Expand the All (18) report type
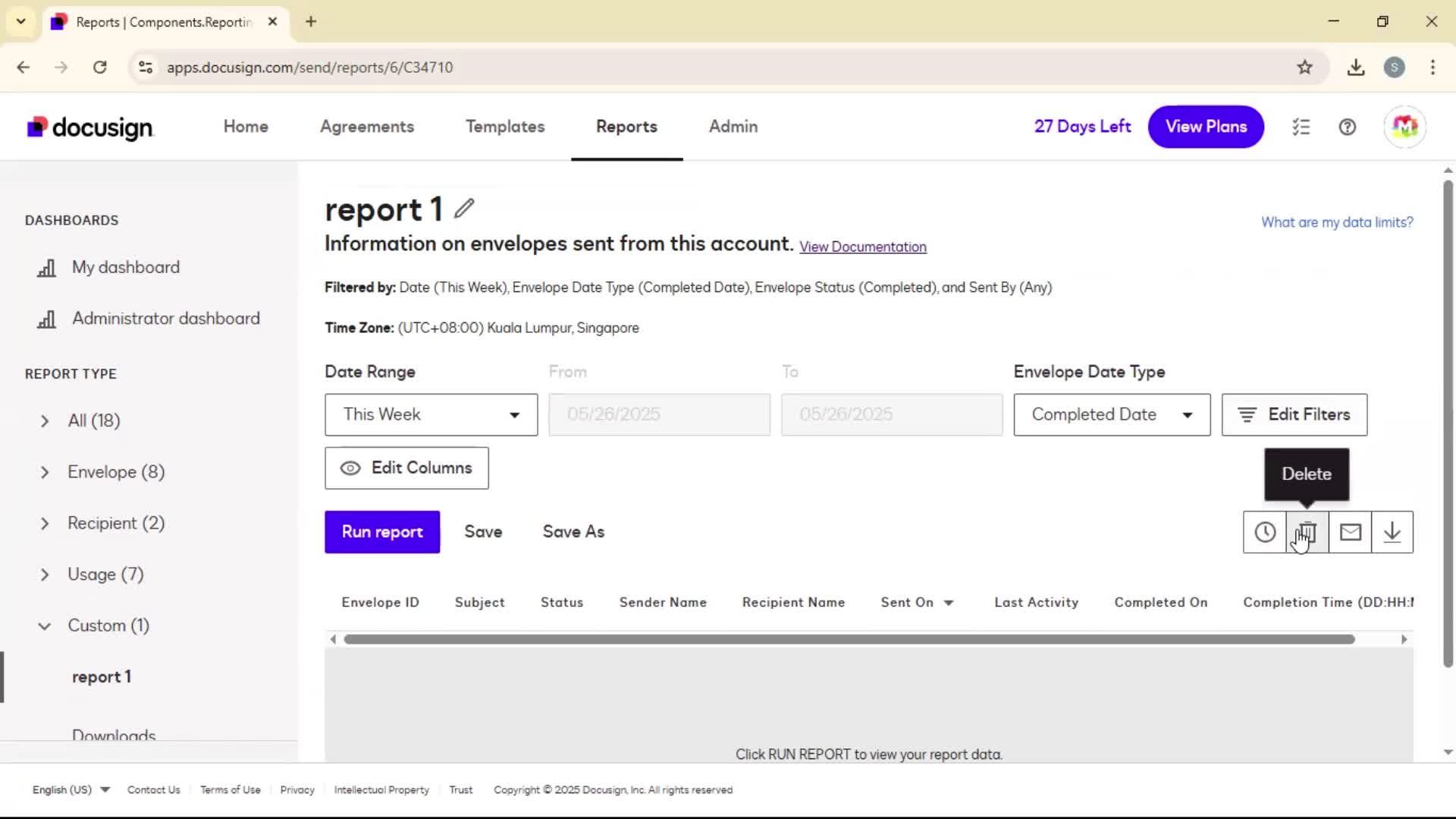The image size is (1456, 819). pos(45,421)
